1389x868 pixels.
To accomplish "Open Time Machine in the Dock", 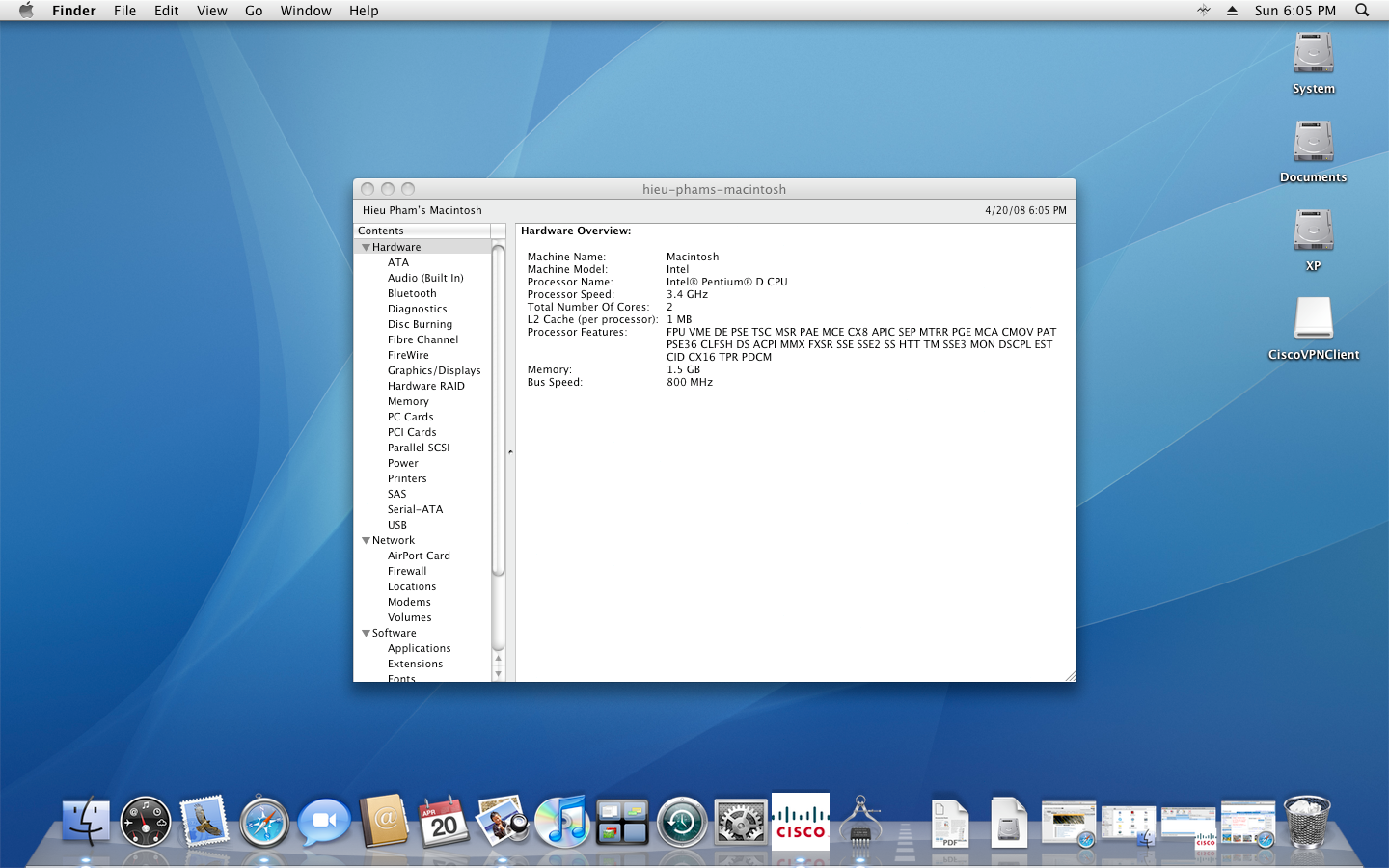I will [x=682, y=823].
